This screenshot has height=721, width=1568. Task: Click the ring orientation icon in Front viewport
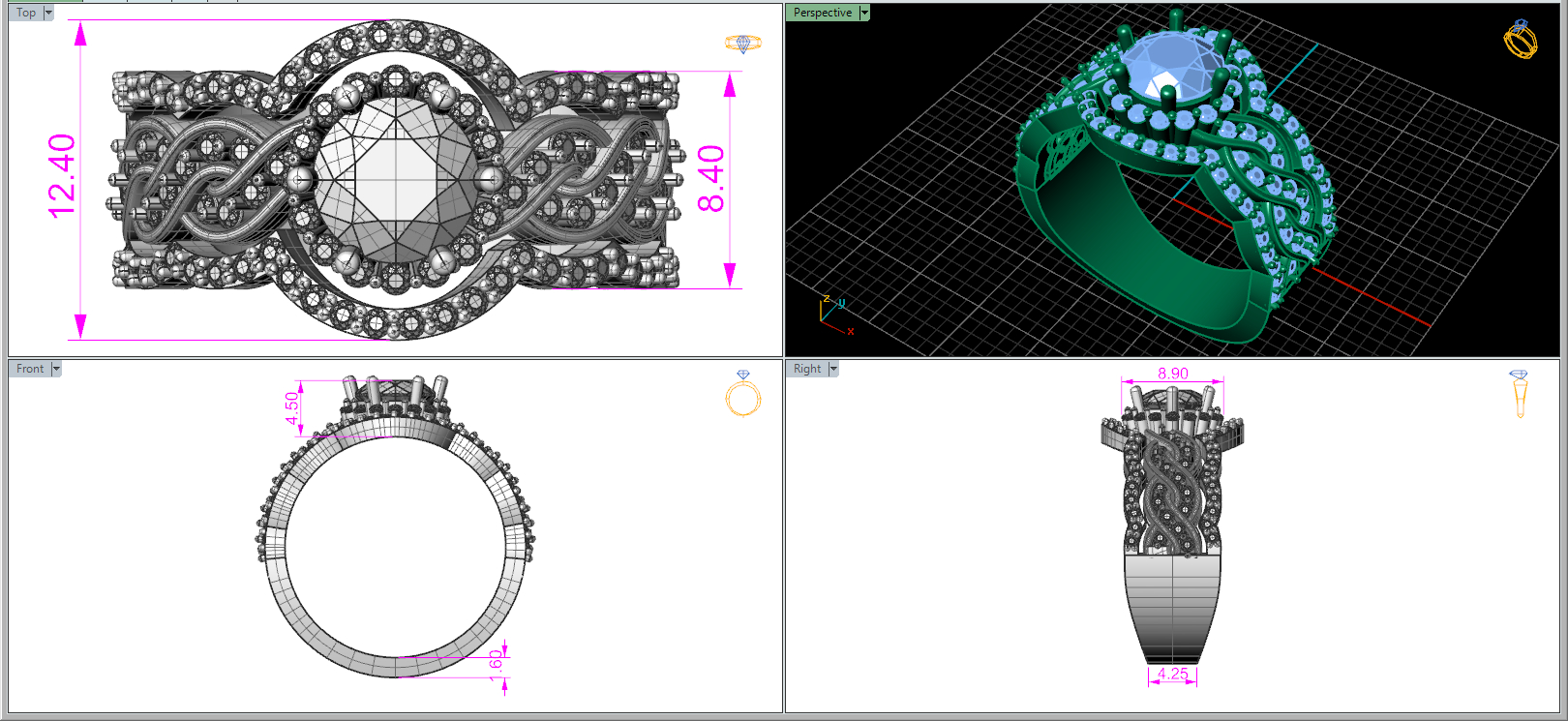743,393
